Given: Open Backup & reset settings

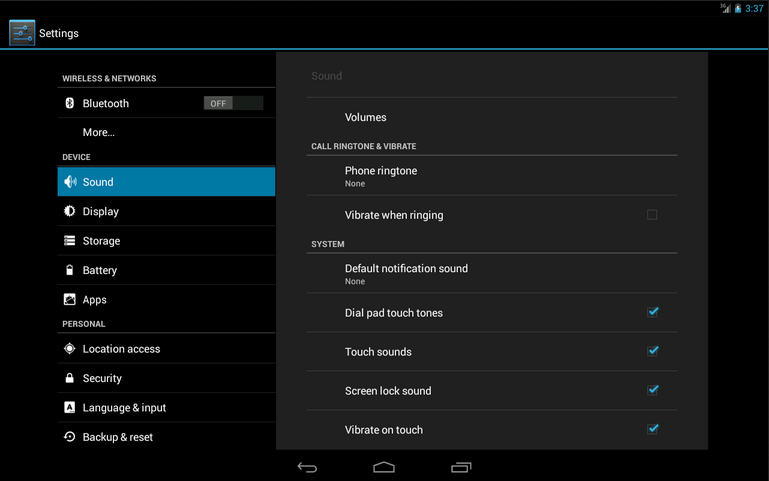Looking at the screenshot, I should 166,436.
